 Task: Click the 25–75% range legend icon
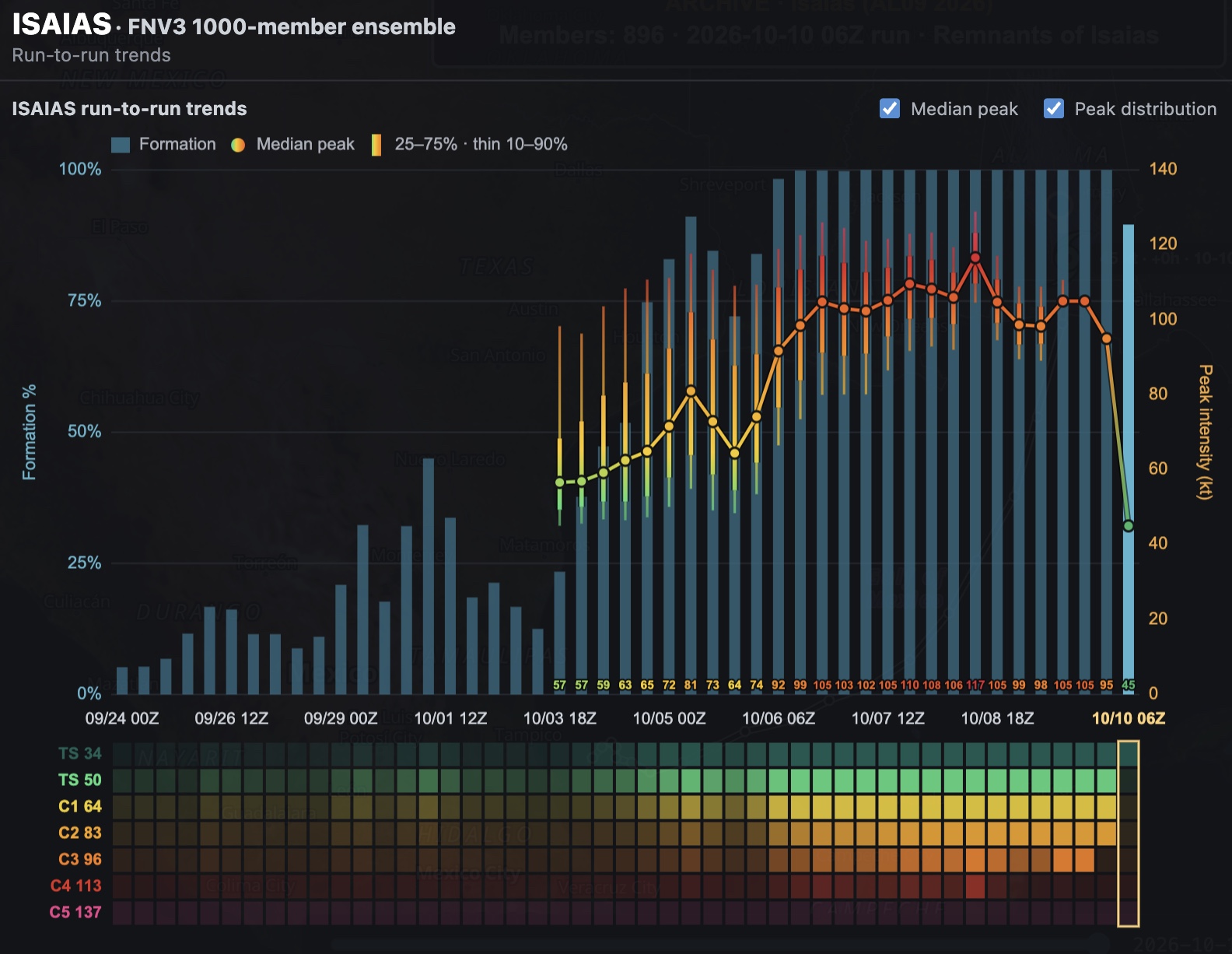point(376,145)
